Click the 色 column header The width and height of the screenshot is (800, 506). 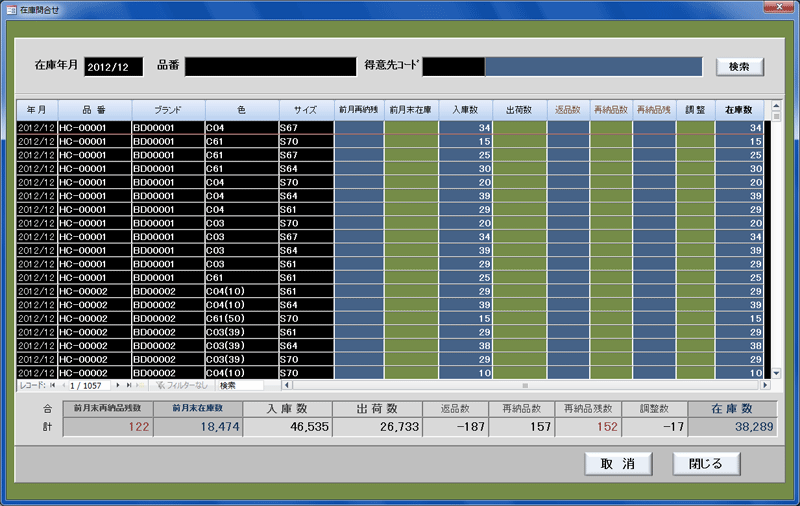click(242, 110)
